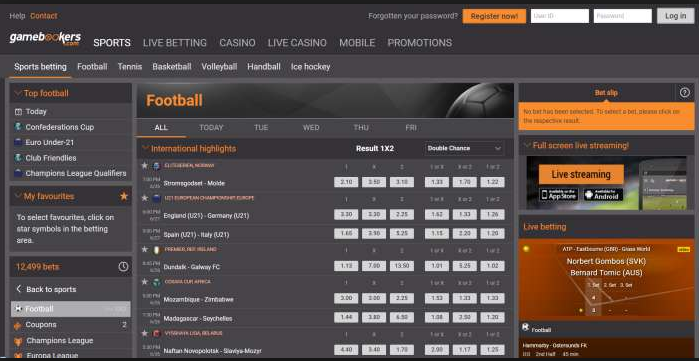Collapse Full screen live streaming section

[527, 145]
